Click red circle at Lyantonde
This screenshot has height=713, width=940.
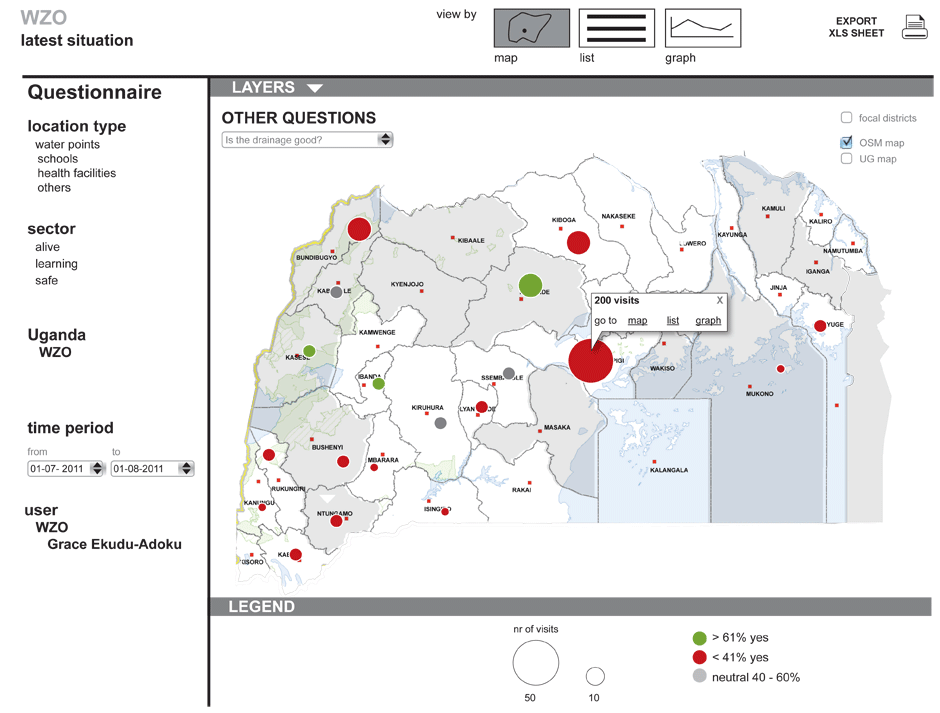point(481,407)
